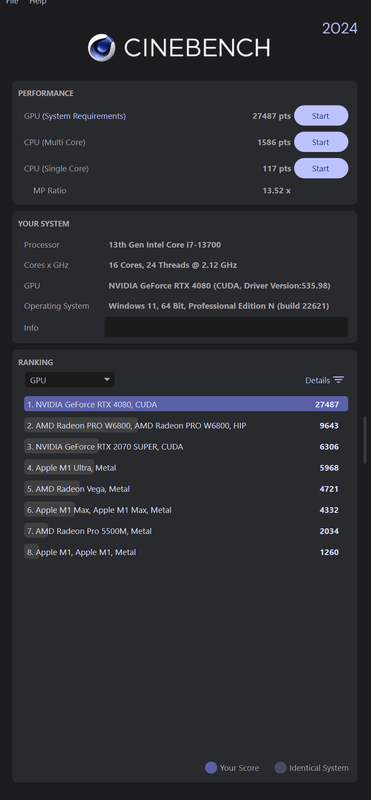This screenshot has width=371, height=800.
Task: Click the Details link in Ranking
Action: pyautogui.click(x=317, y=381)
